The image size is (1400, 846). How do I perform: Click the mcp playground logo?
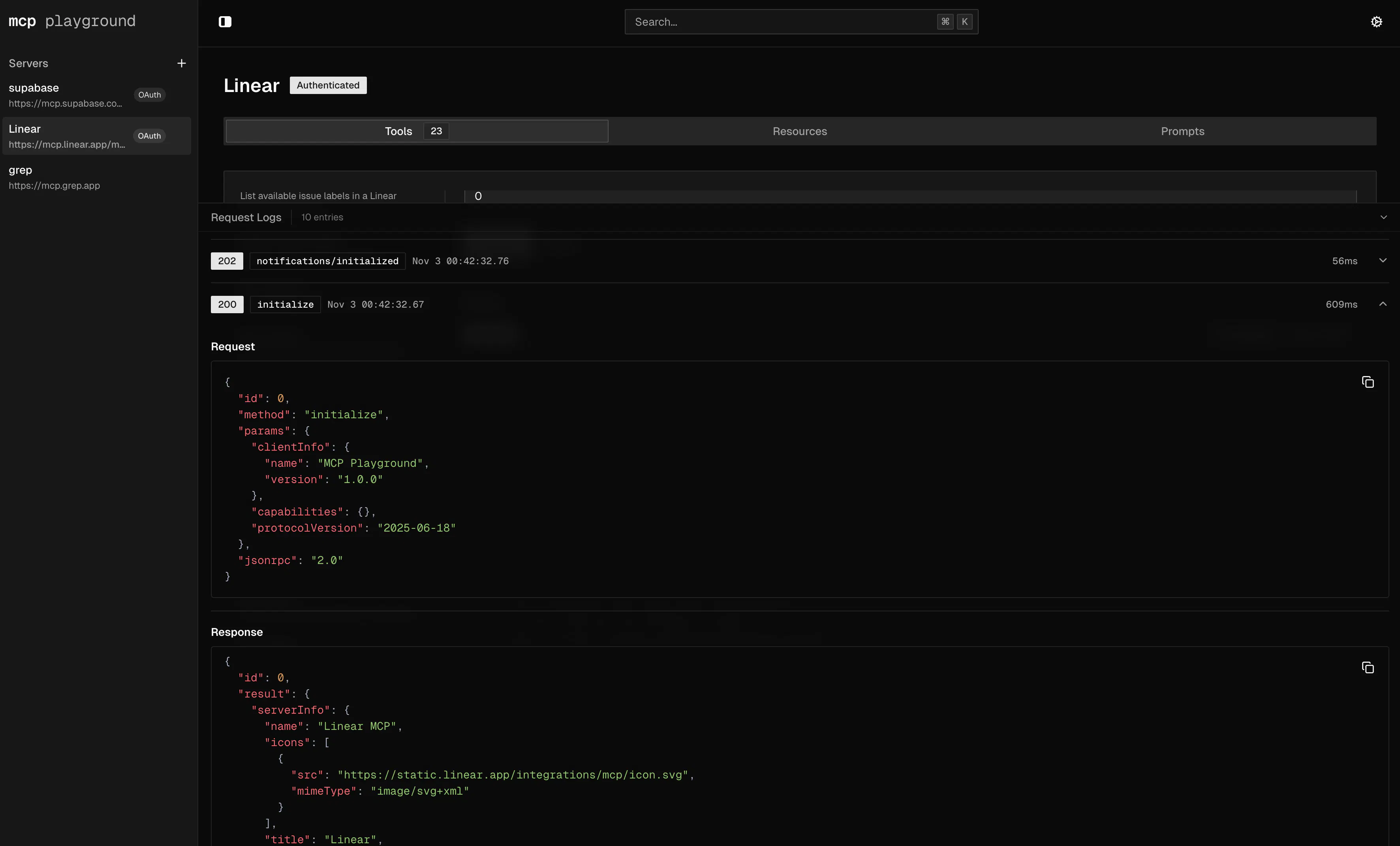click(72, 21)
